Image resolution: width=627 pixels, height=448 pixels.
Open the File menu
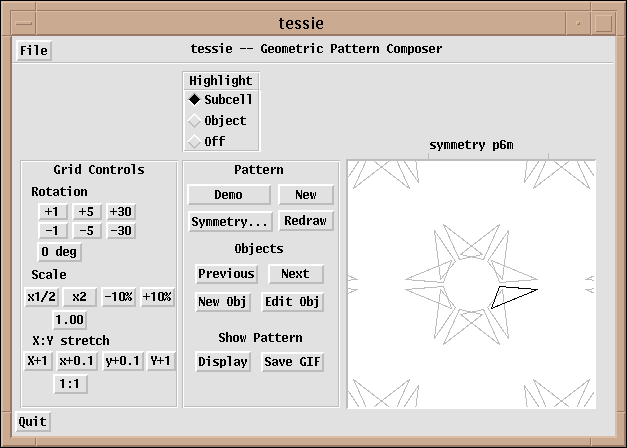(x=33, y=51)
